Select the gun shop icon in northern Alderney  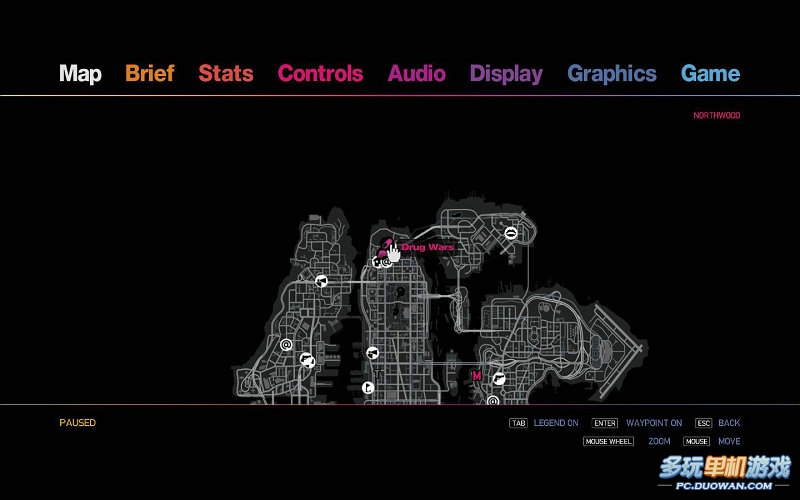[321, 281]
